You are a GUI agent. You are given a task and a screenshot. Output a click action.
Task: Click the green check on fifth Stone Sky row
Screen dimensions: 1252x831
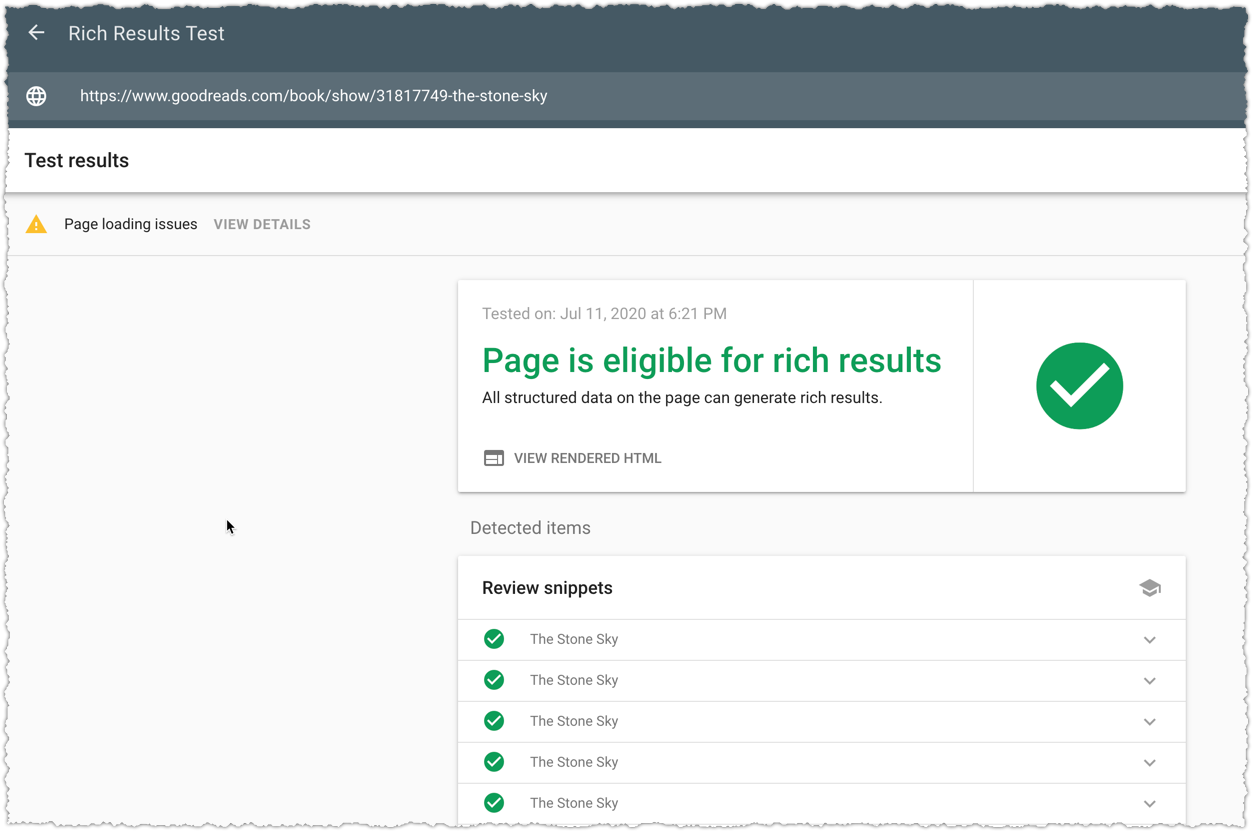pyautogui.click(x=494, y=803)
